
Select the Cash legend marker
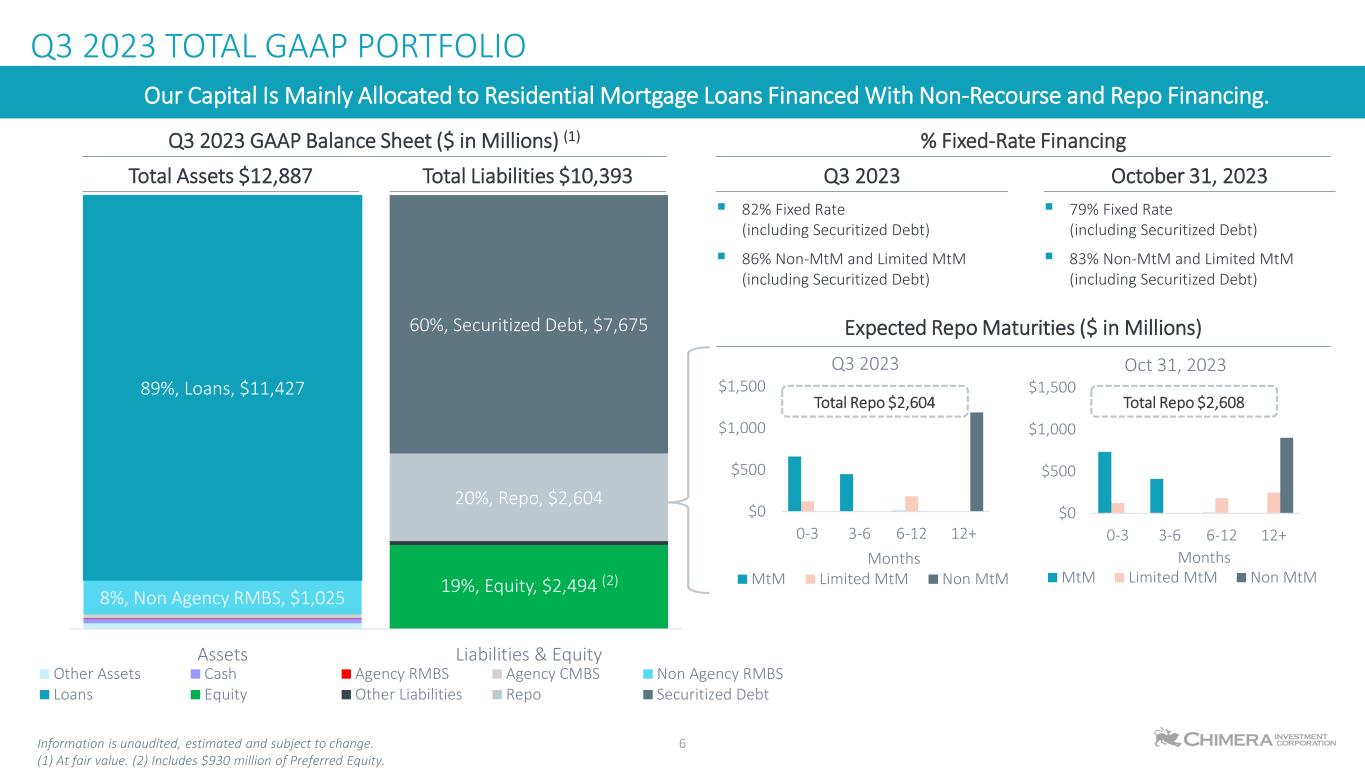point(194,674)
